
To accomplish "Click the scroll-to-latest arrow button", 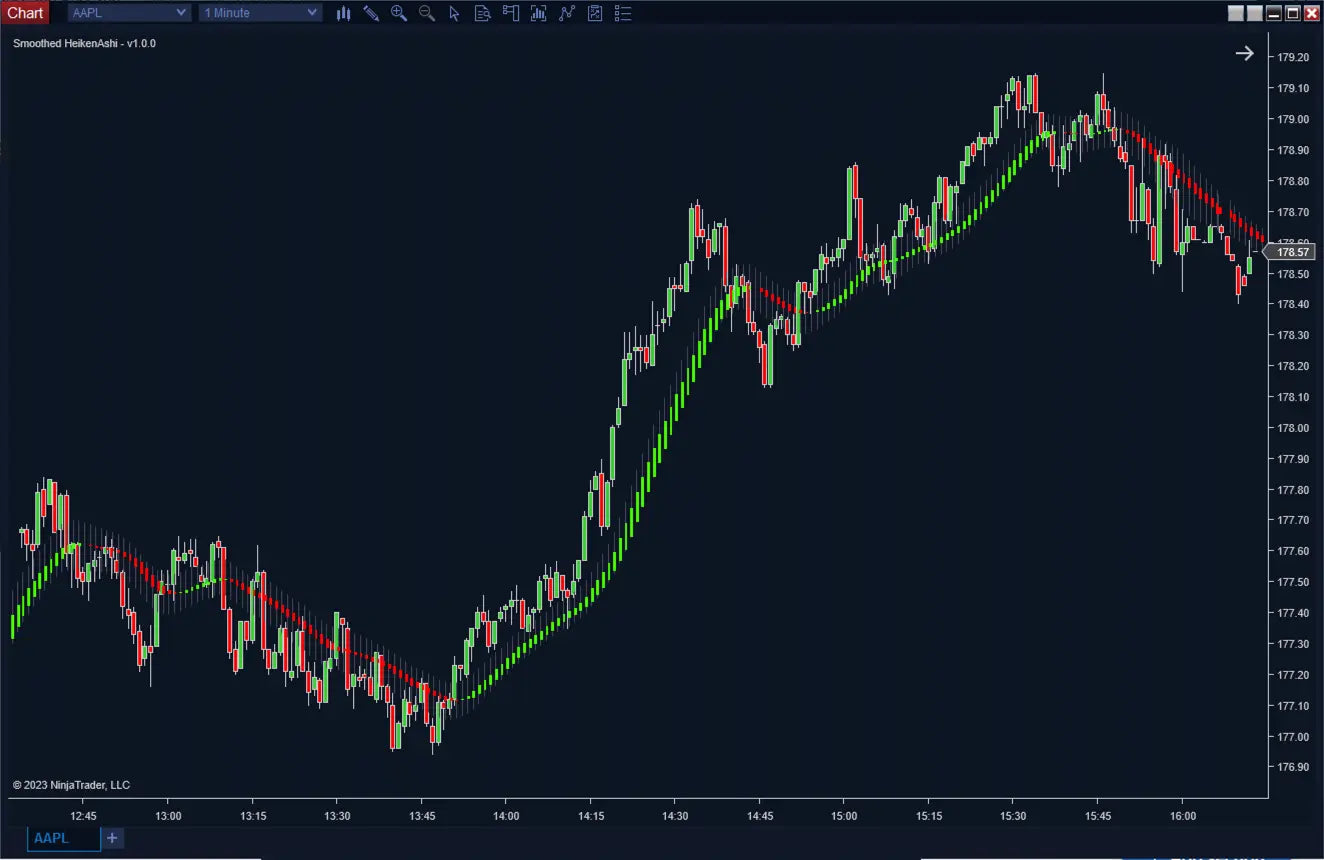I will click(1244, 54).
